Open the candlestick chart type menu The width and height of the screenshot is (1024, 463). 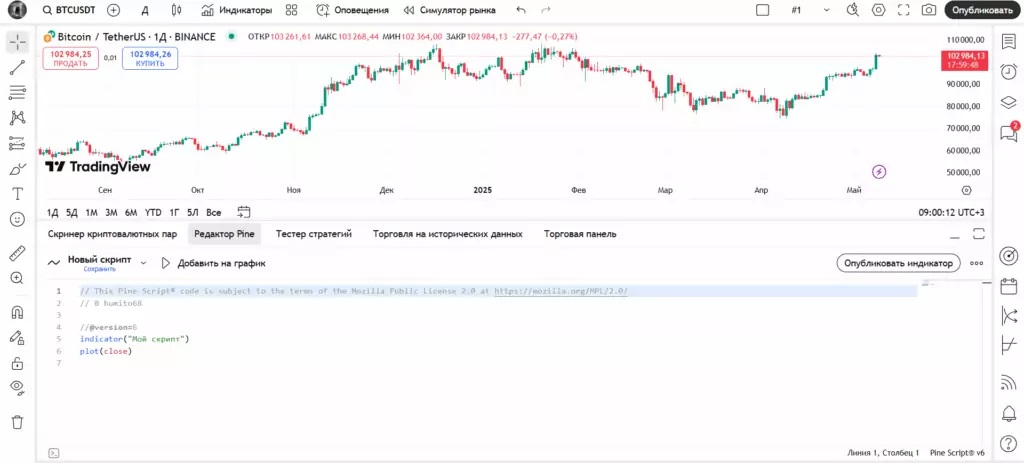(176, 10)
